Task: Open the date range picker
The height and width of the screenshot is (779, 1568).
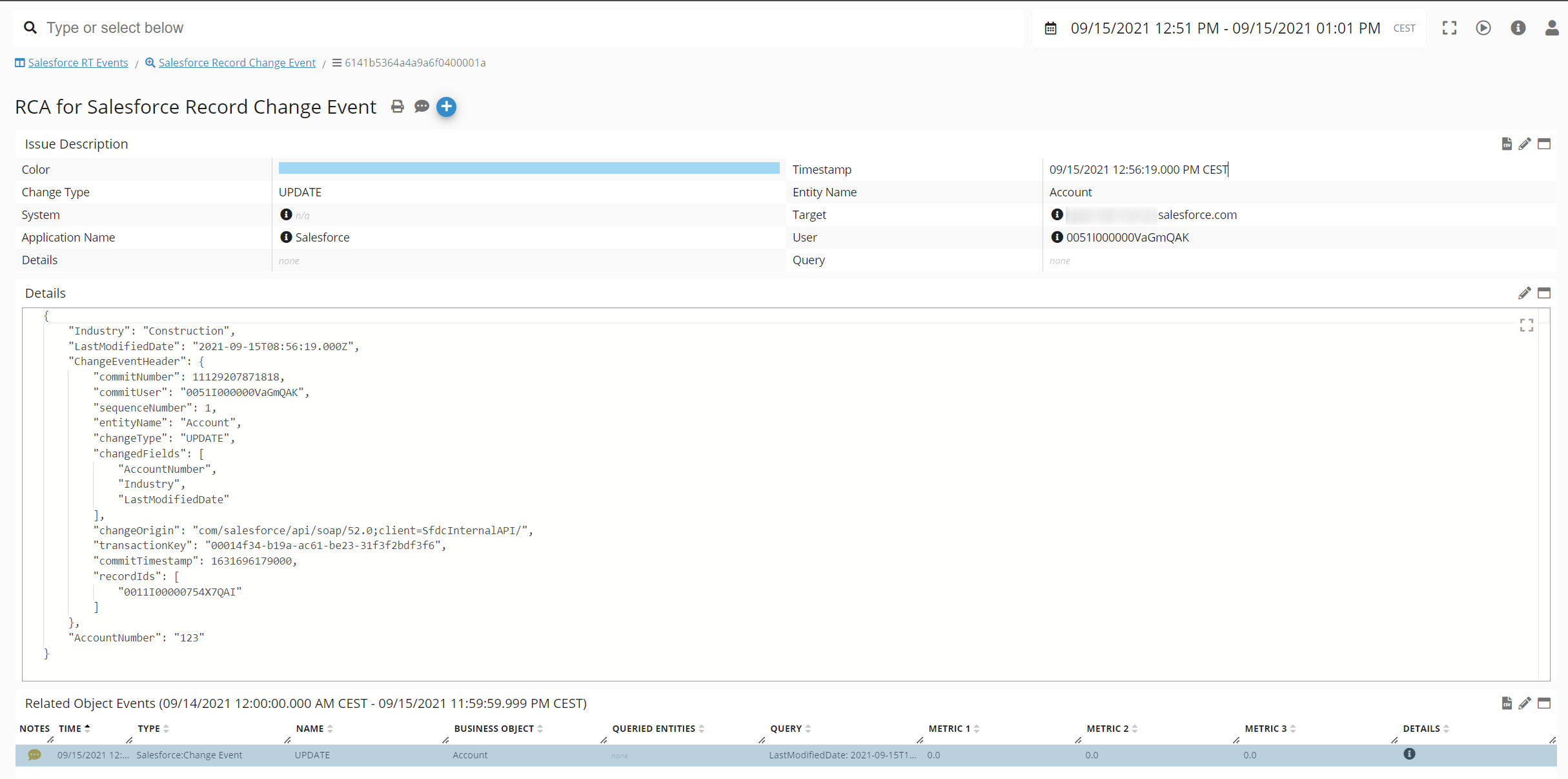Action: pyautogui.click(x=1224, y=28)
